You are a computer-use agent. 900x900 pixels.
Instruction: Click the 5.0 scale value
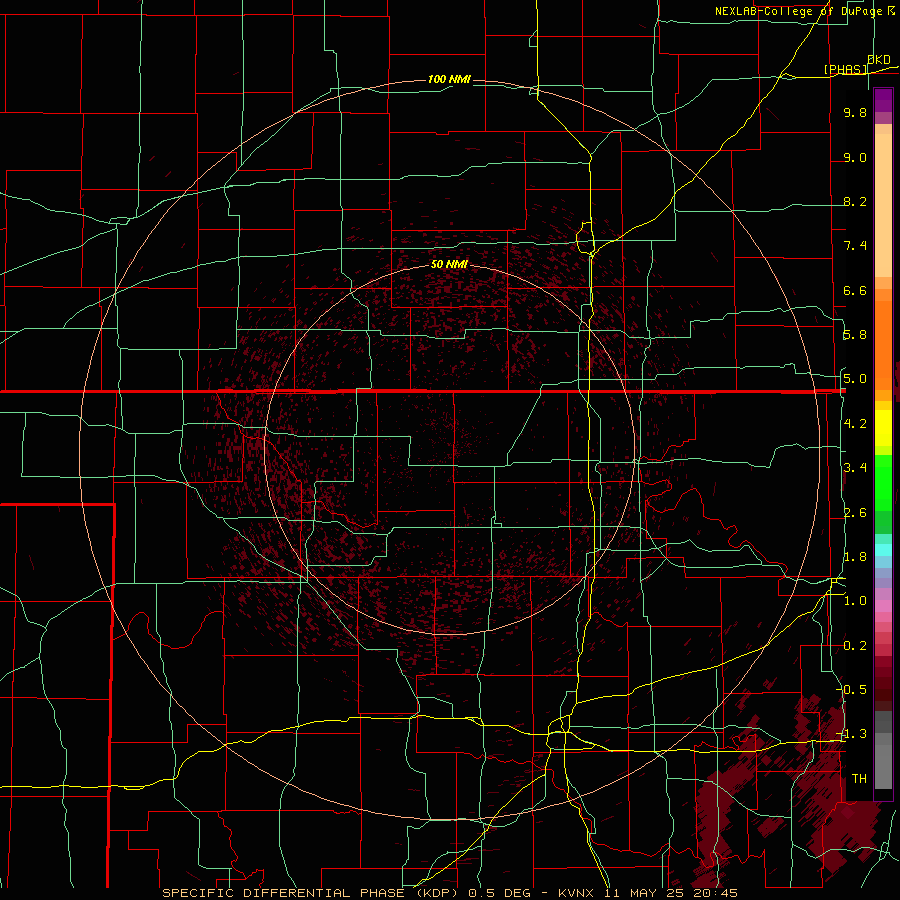855,379
